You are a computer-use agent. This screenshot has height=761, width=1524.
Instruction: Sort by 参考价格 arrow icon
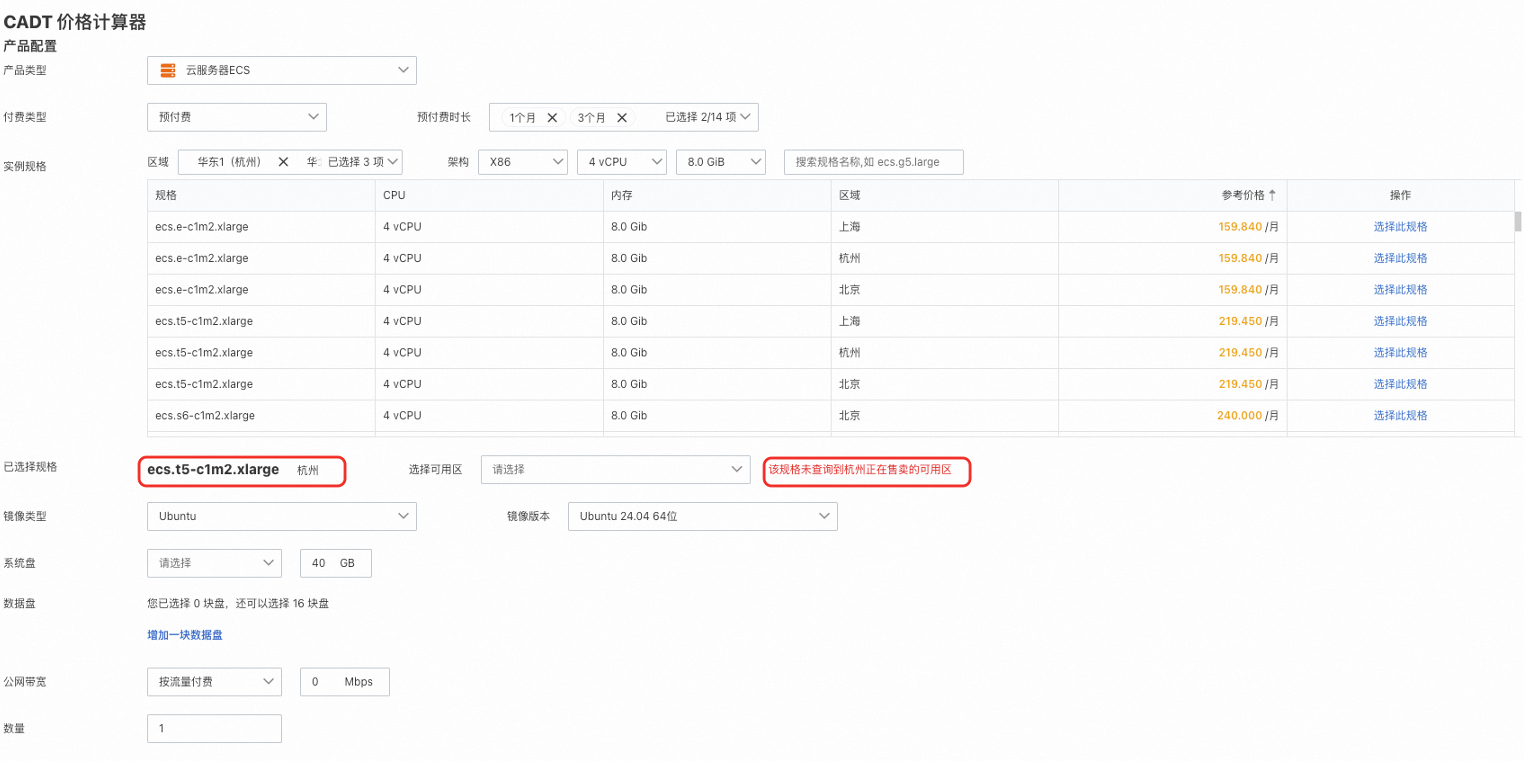(1272, 195)
